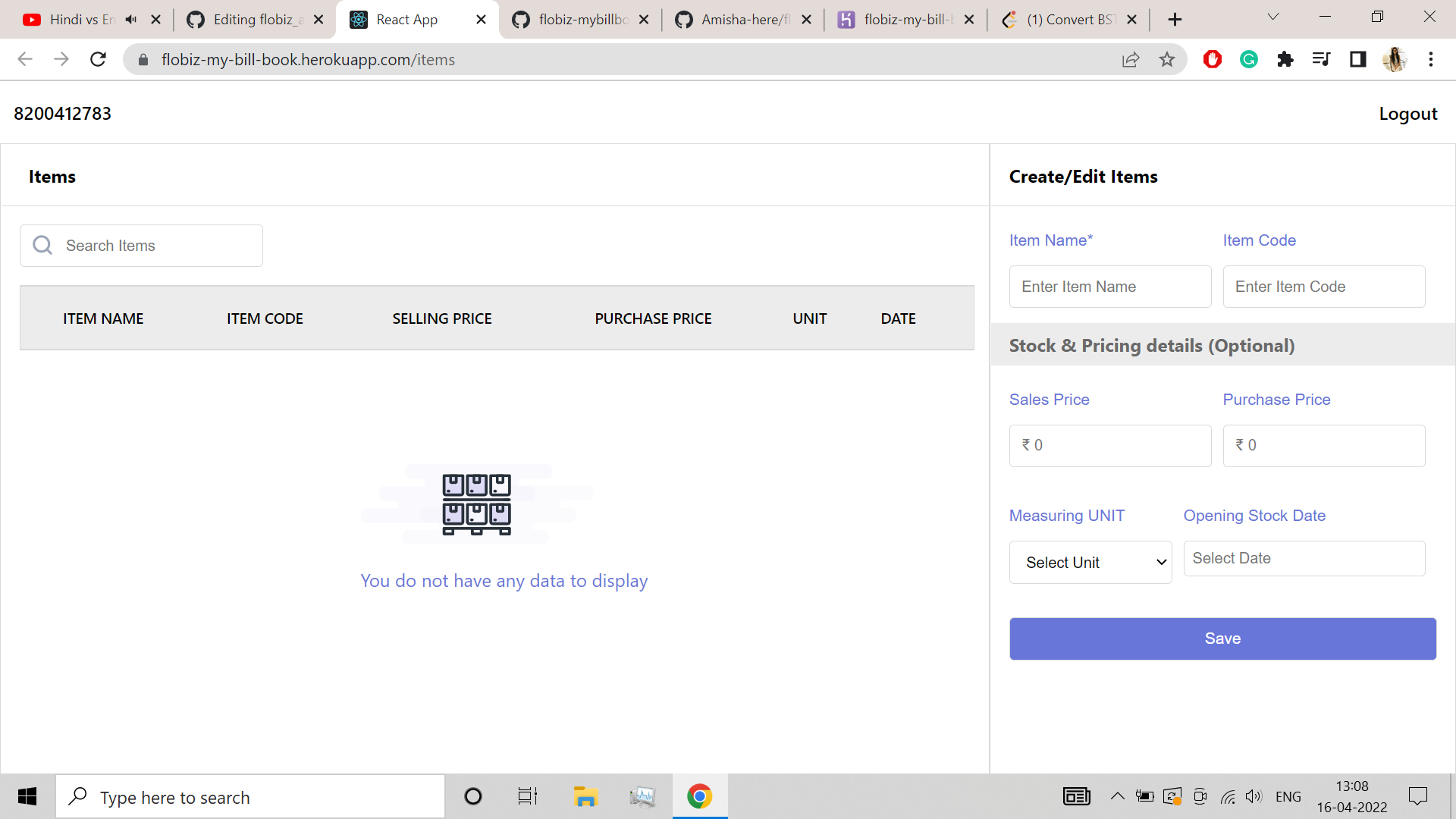Switch to the React App tab
This screenshot has height=819, width=1456.
coord(406,19)
